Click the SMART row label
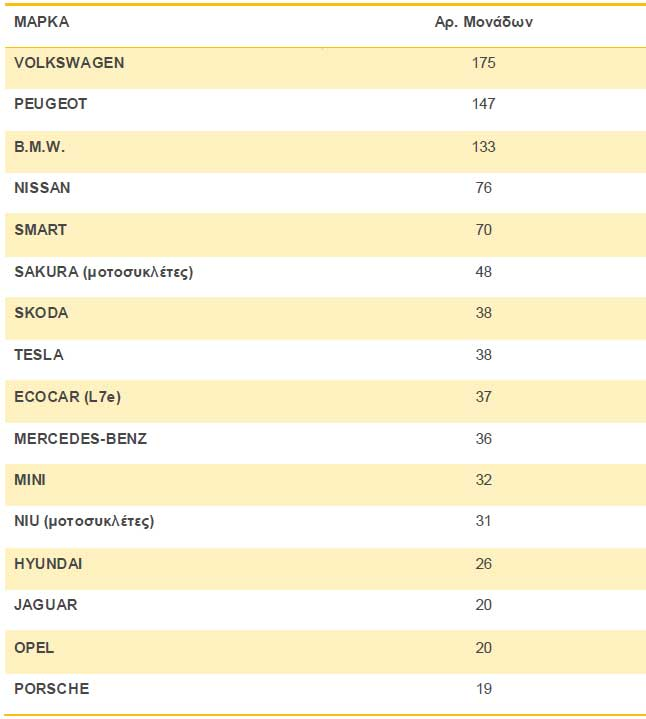Screen dimensions: 646x719 tap(41, 229)
